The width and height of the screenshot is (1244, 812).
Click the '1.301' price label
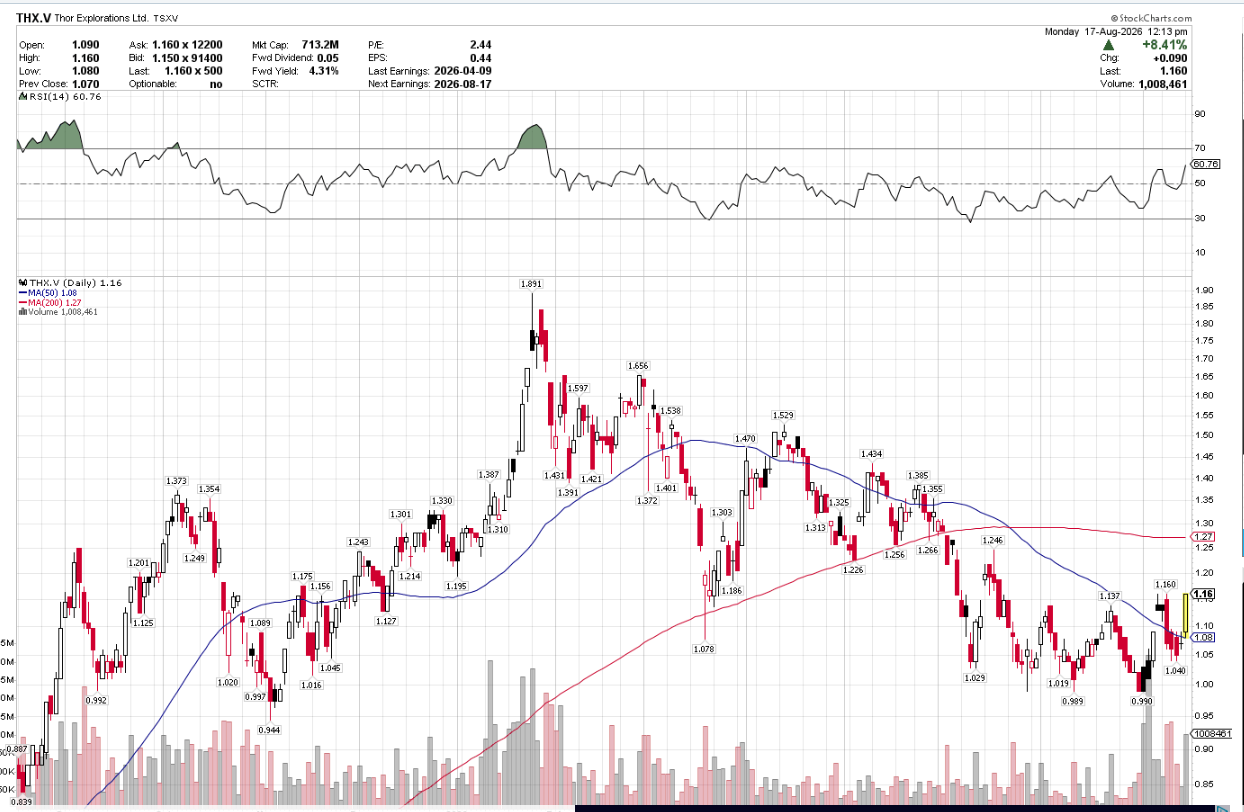pyautogui.click(x=400, y=514)
